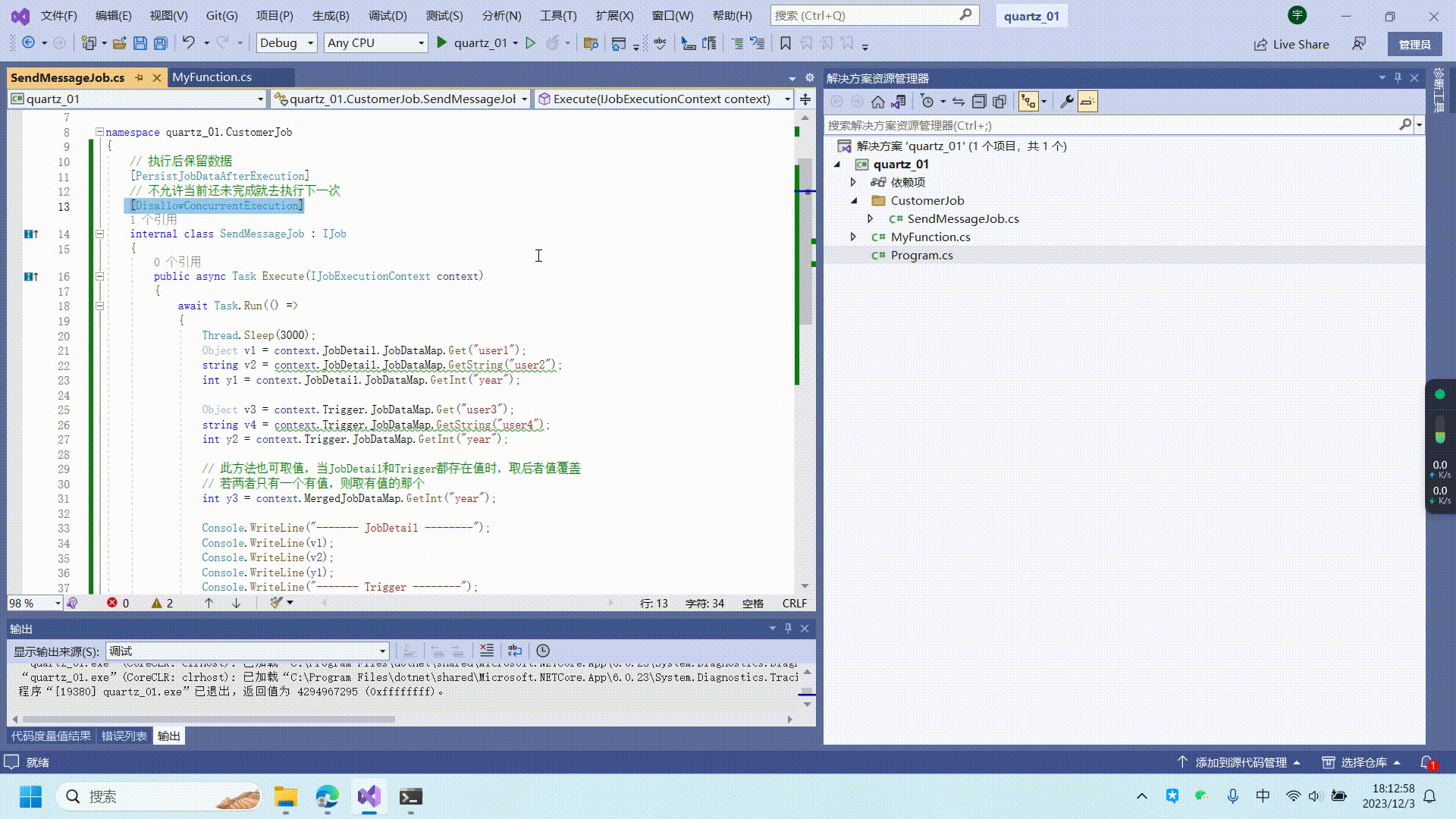
Task: Open the output source dropdown showing 调试
Action: [247, 651]
